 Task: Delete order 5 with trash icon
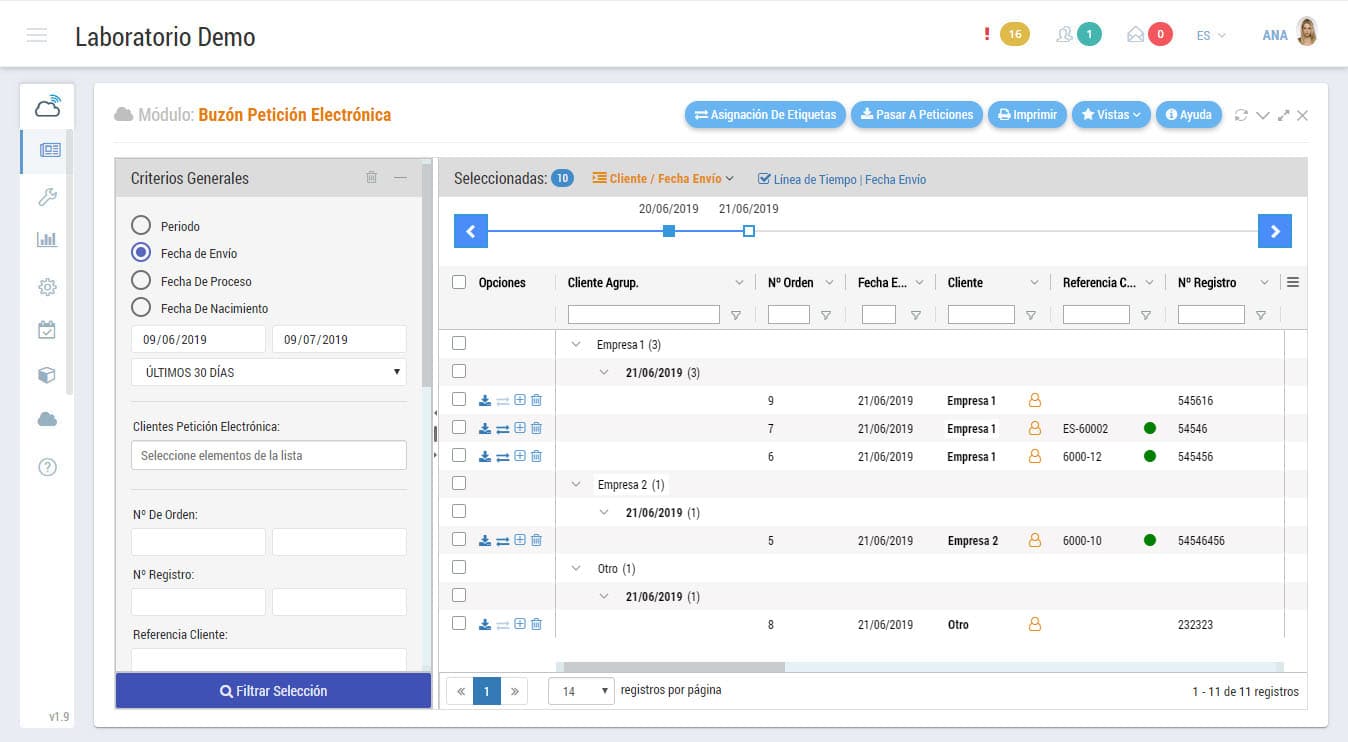pos(536,540)
